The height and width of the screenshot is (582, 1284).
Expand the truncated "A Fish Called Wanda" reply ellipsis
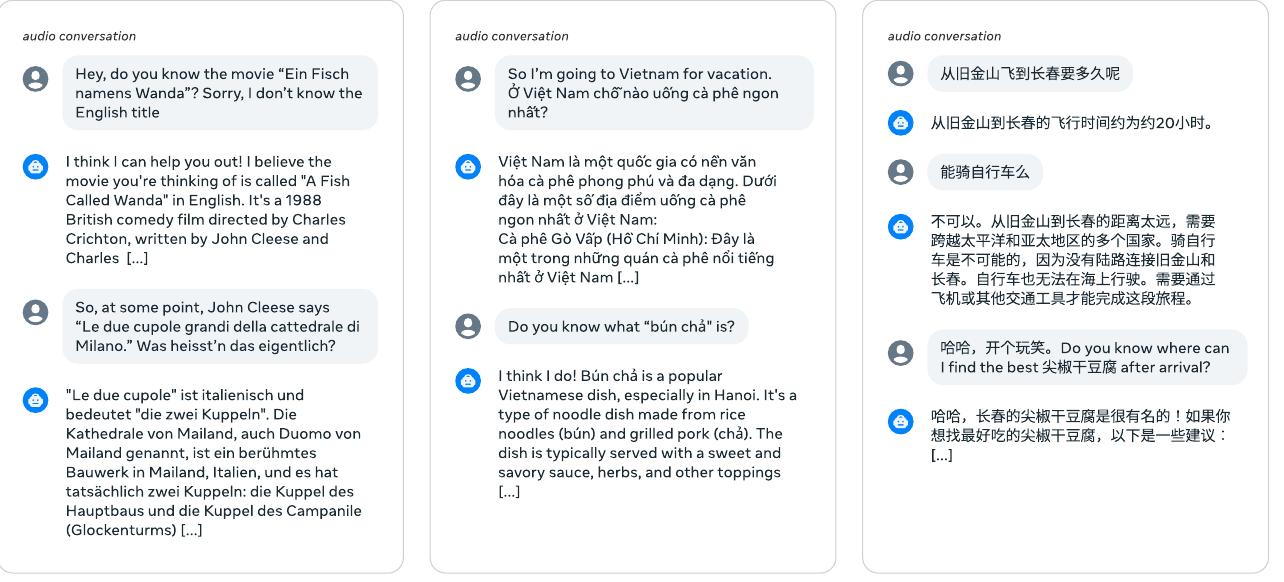pos(137,258)
